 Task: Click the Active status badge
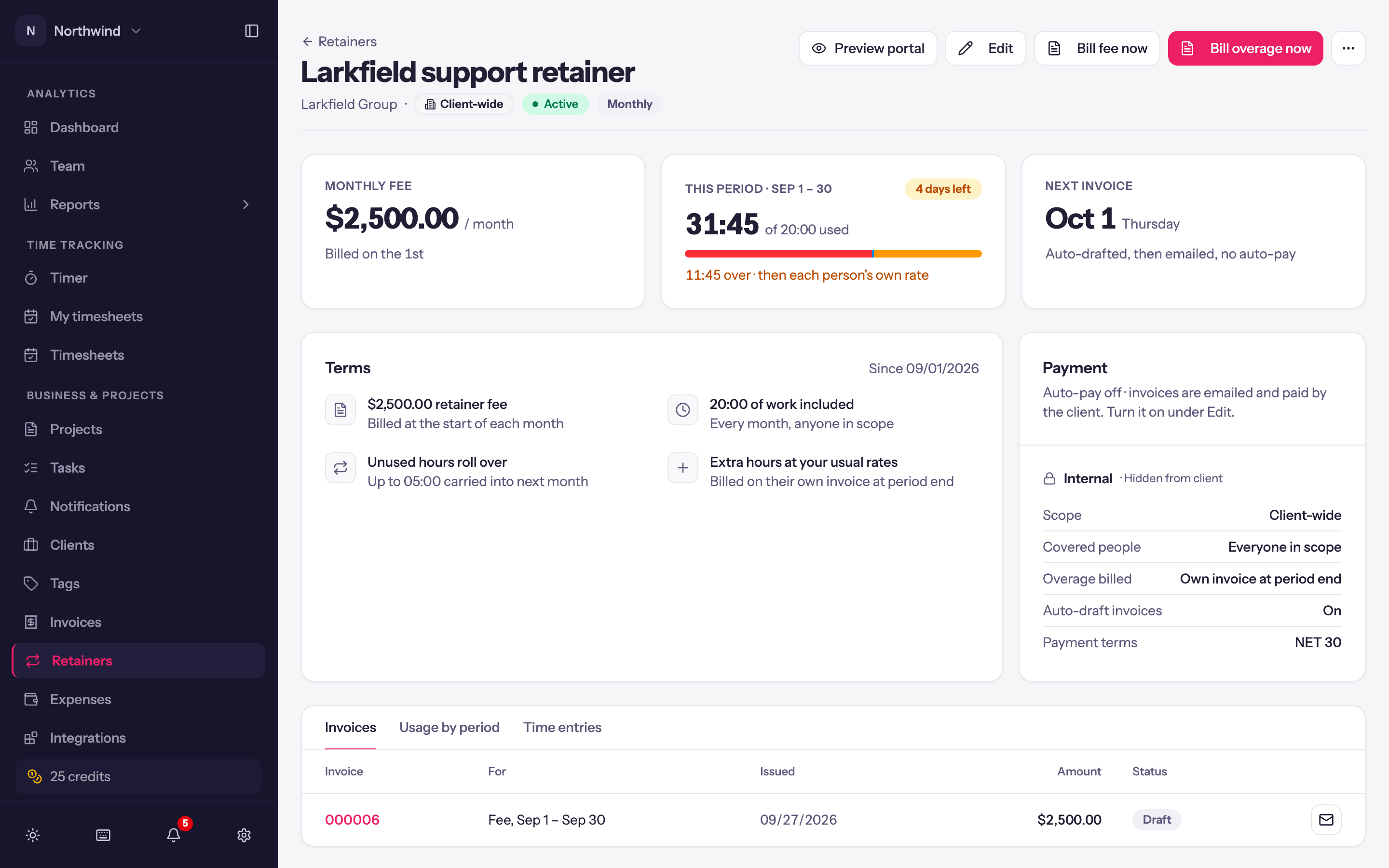click(x=555, y=104)
